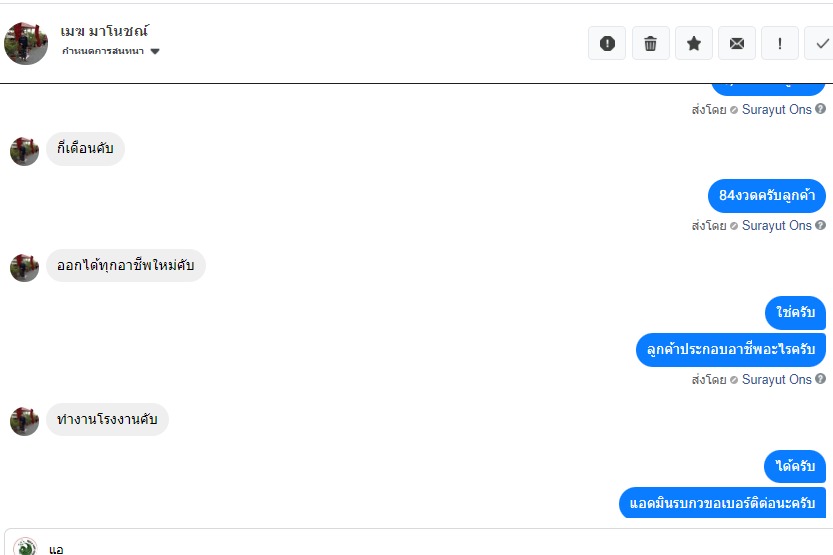Delete conversation using the trash icon

click(x=650, y=43)
